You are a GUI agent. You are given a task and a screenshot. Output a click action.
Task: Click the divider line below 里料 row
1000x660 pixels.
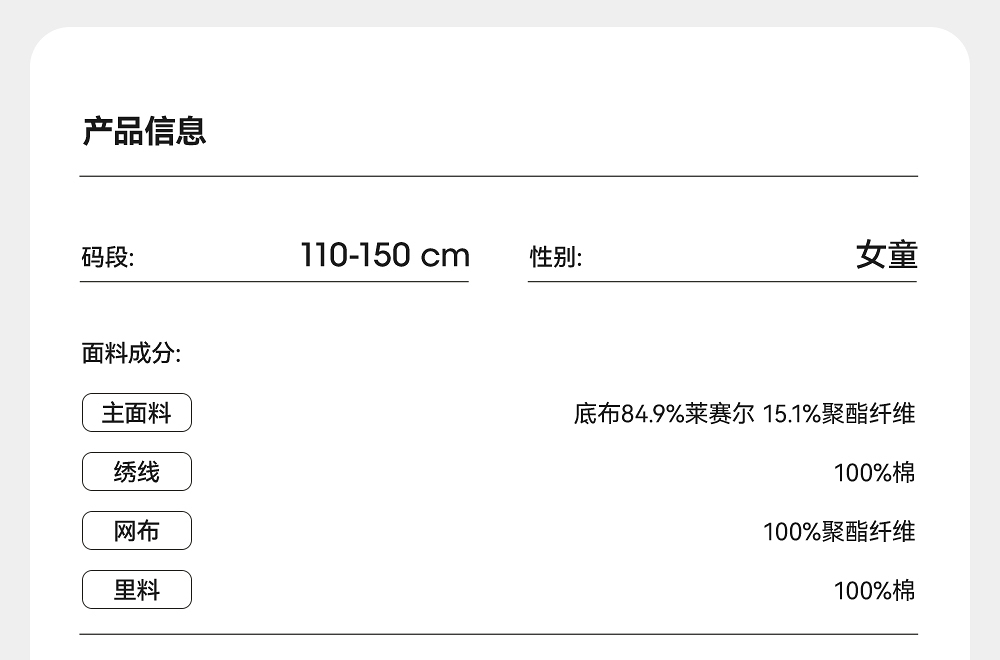pos(498,634)
